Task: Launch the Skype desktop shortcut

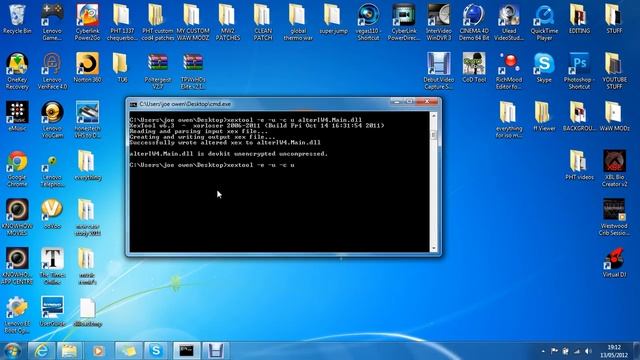Action: [544, 68]
